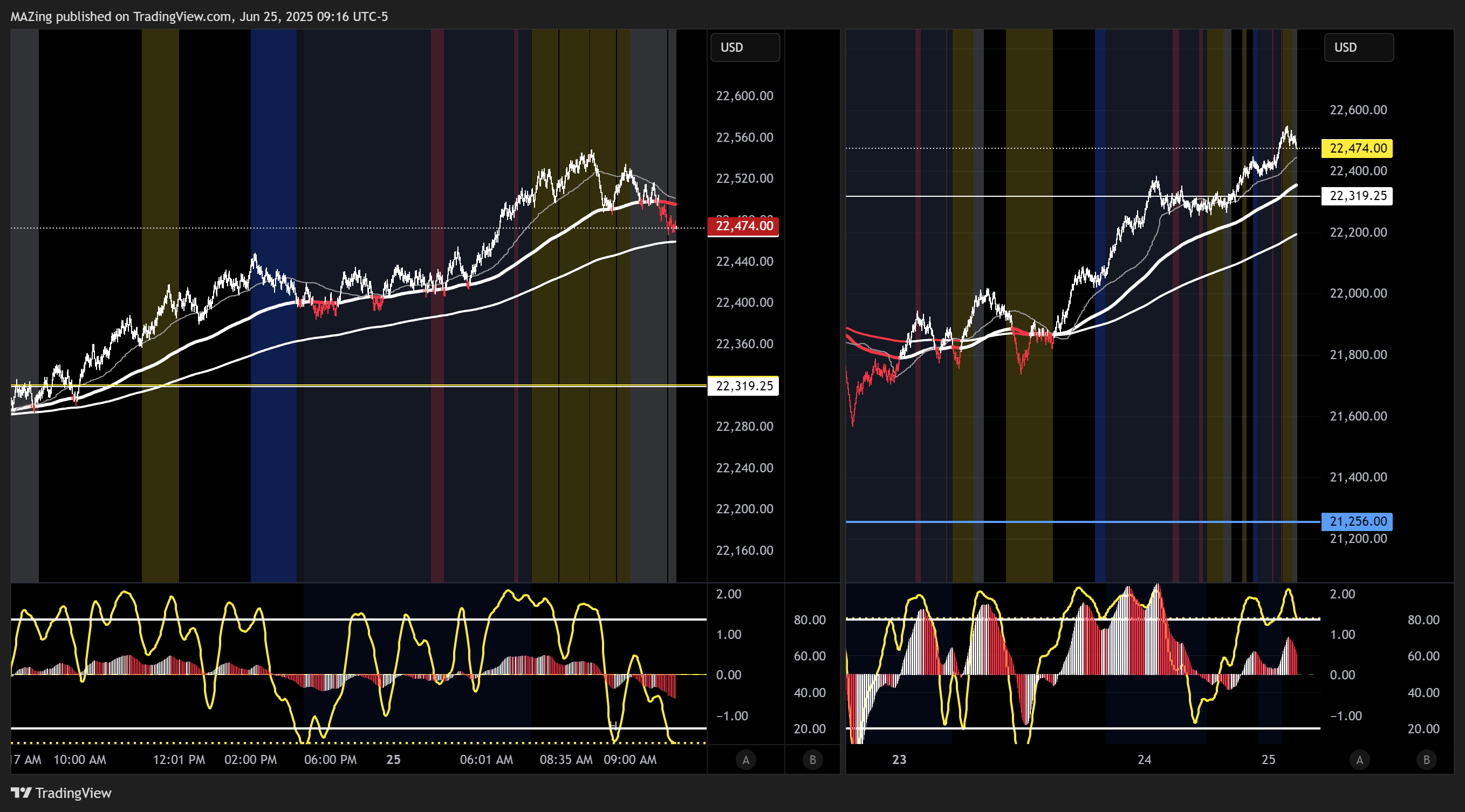
Task: Open the USD currency selector on right chart
Action: 1359,47
